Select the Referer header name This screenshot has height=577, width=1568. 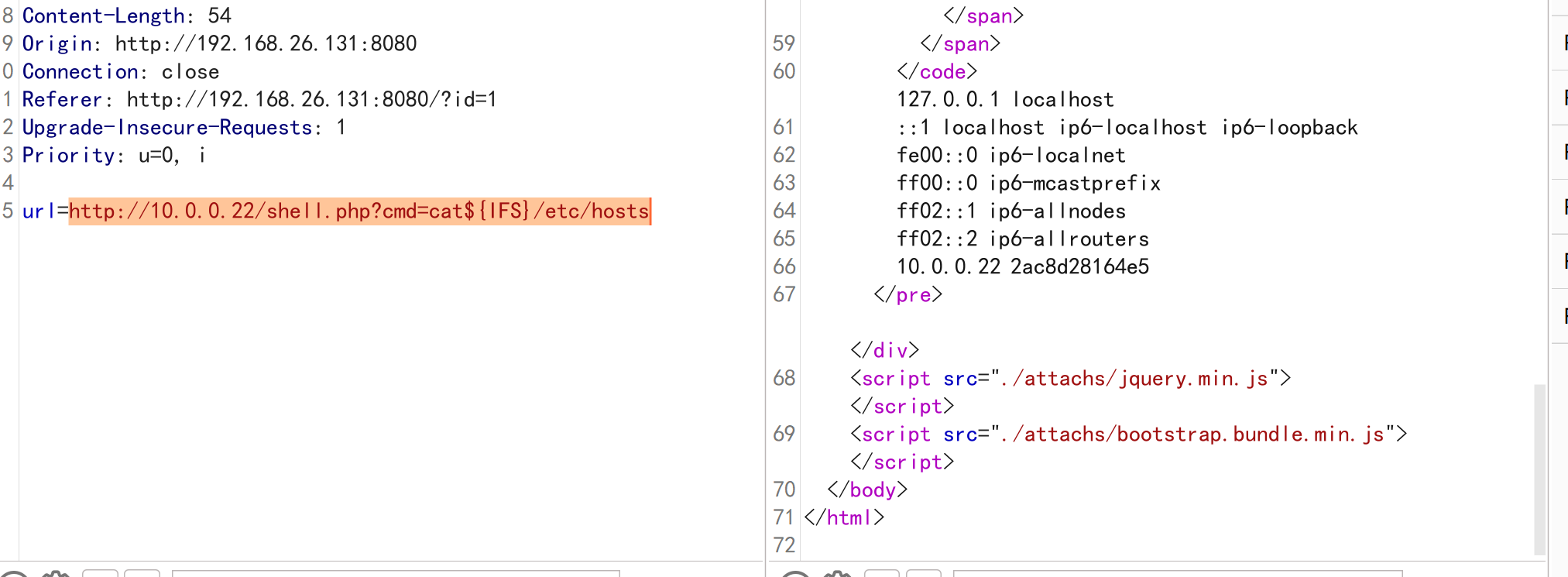point(62,99)
